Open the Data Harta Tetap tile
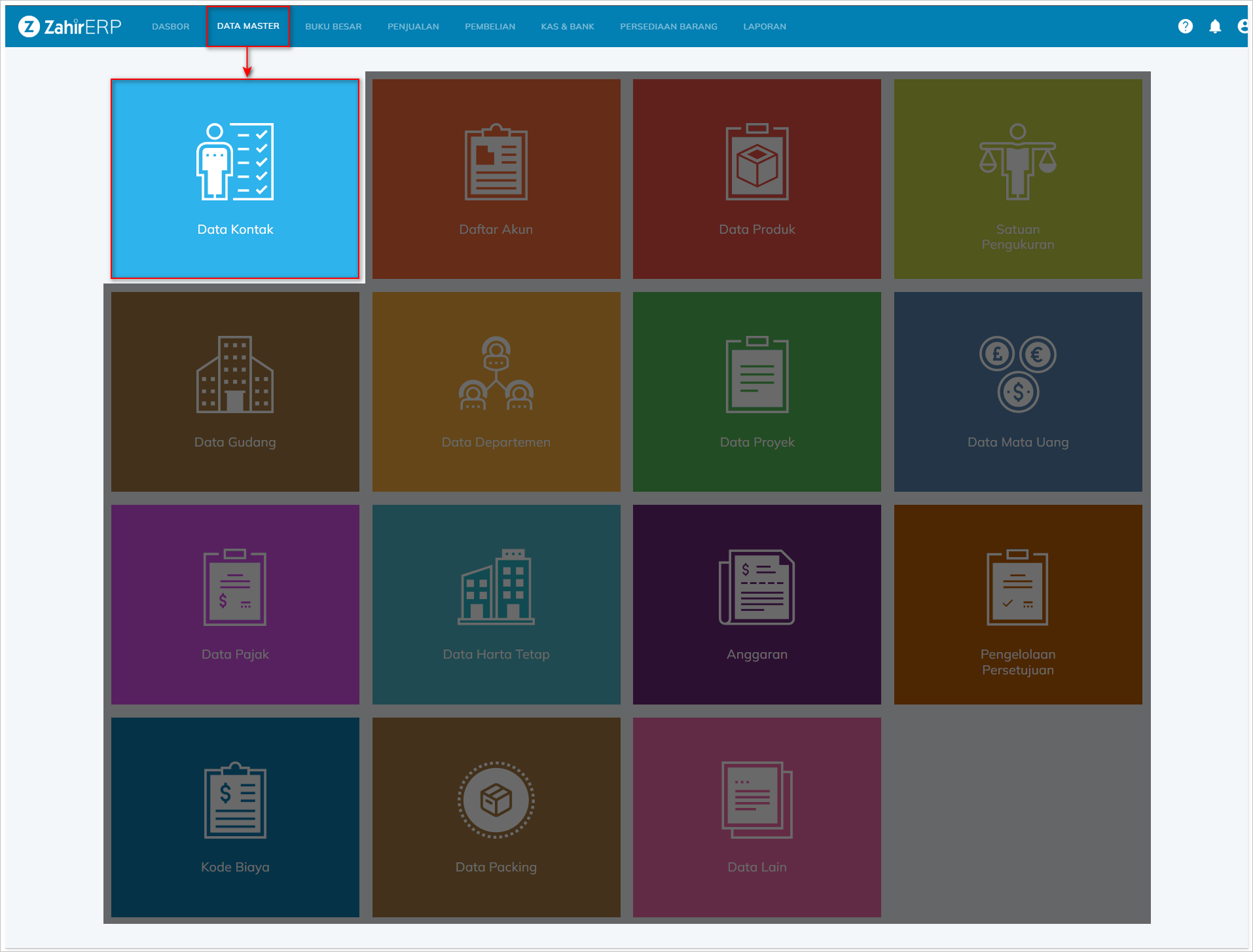 point(496,604)
